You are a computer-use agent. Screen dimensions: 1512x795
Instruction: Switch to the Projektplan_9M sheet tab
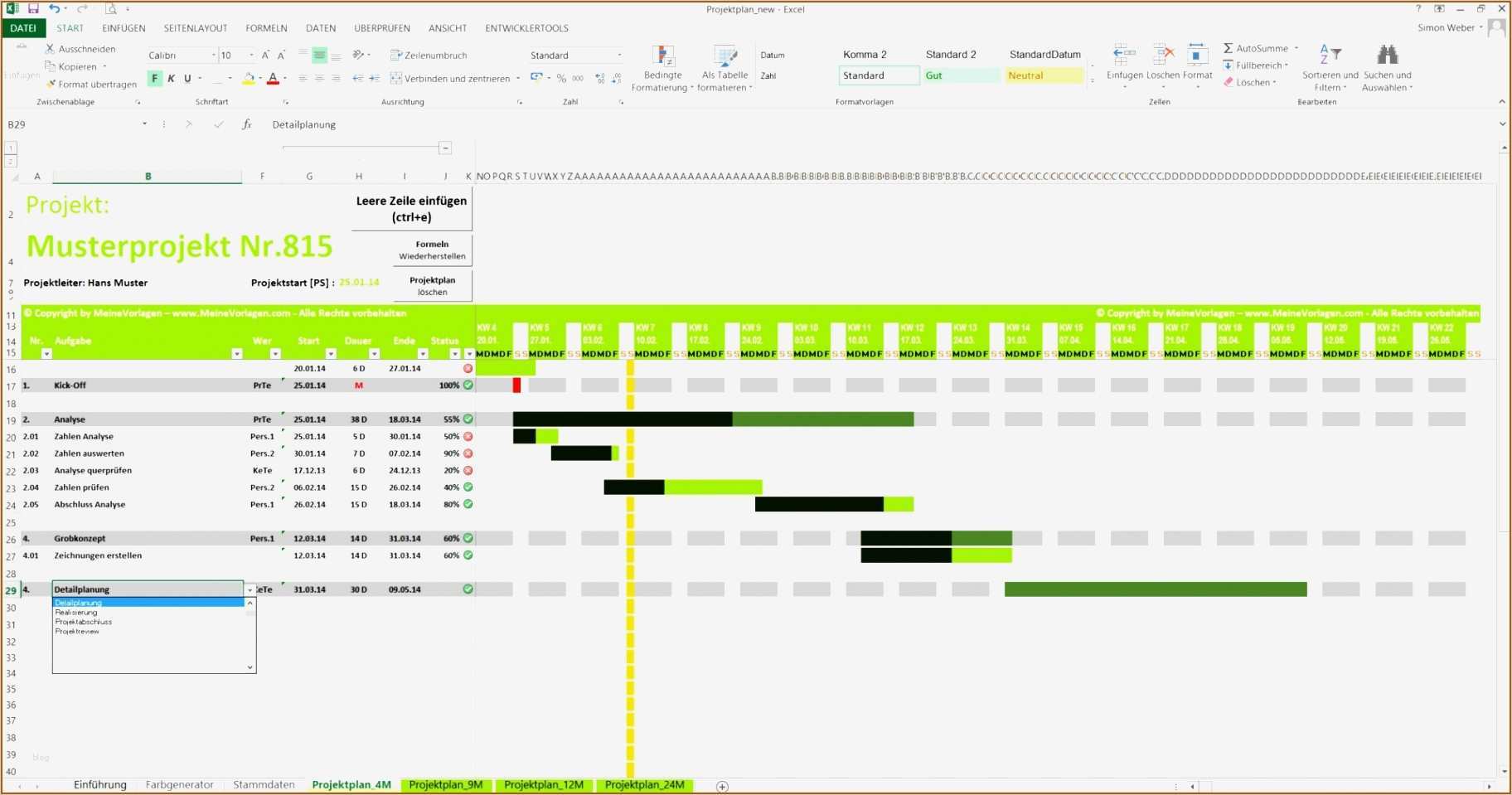click(446, 785)
